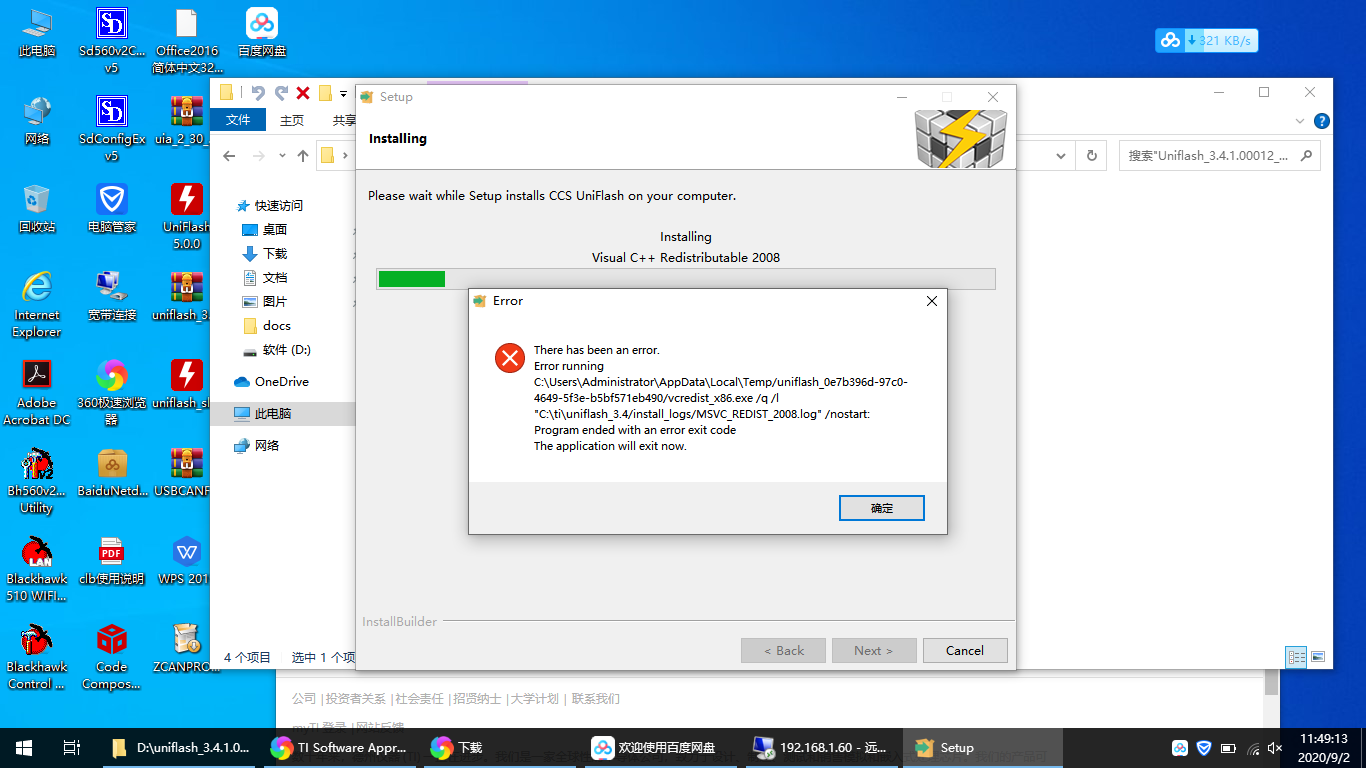Screen dimensions: 1366x768
Task: Select the clb使用说明 PDF desktop icon
Action: pos(112,560)
